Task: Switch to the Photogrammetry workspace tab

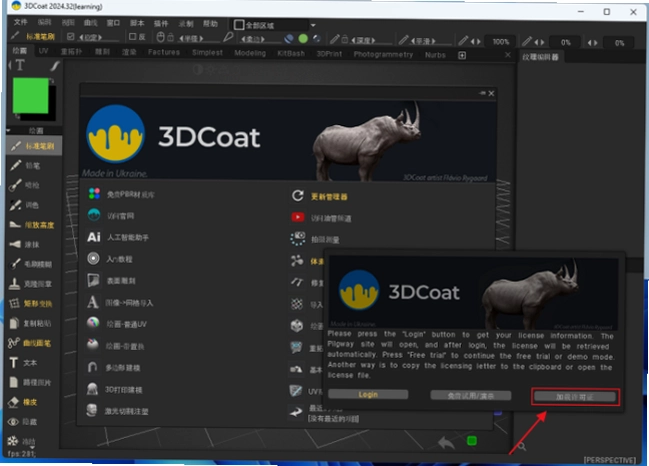Action: point(383,55)
